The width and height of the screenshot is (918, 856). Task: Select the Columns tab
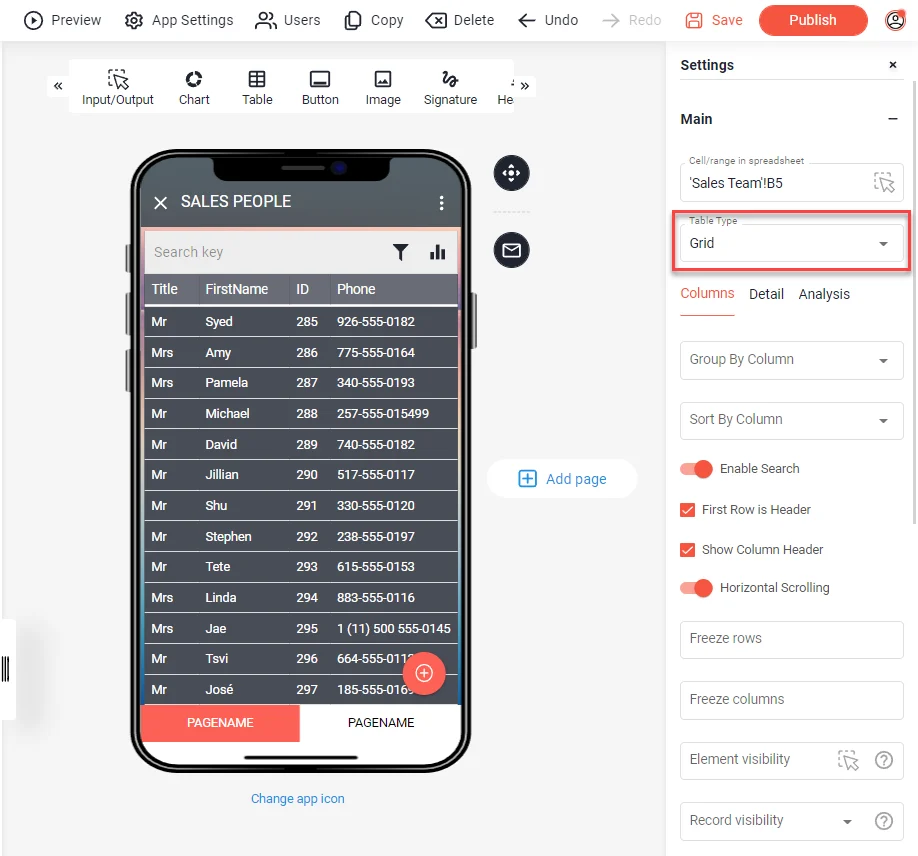pos(707,293)
